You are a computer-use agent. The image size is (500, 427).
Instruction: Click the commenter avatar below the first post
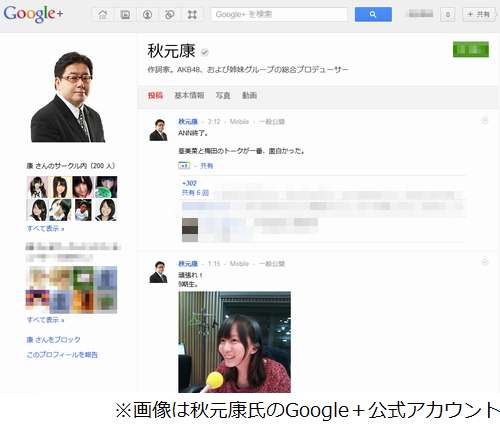tap(190, 230)
